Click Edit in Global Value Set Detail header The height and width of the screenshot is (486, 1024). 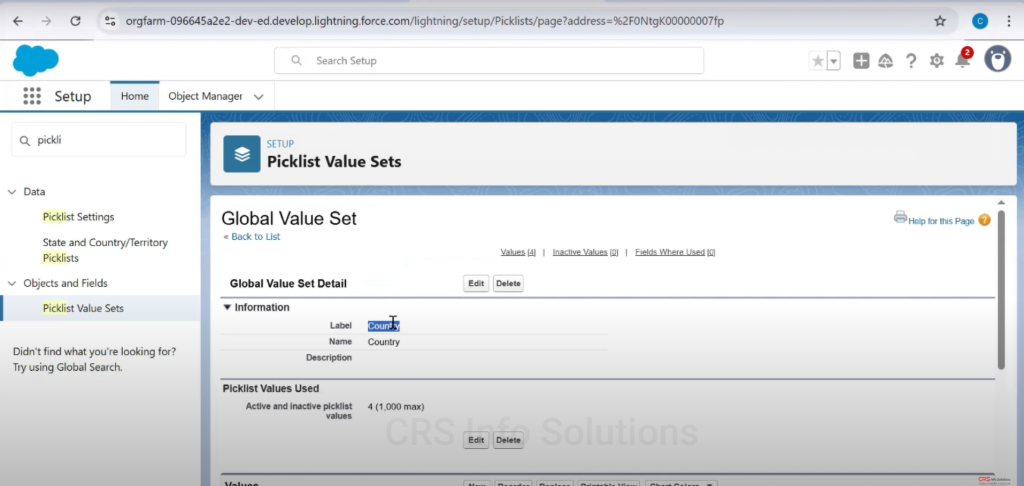pyautogui.click(x=476, y=284)
